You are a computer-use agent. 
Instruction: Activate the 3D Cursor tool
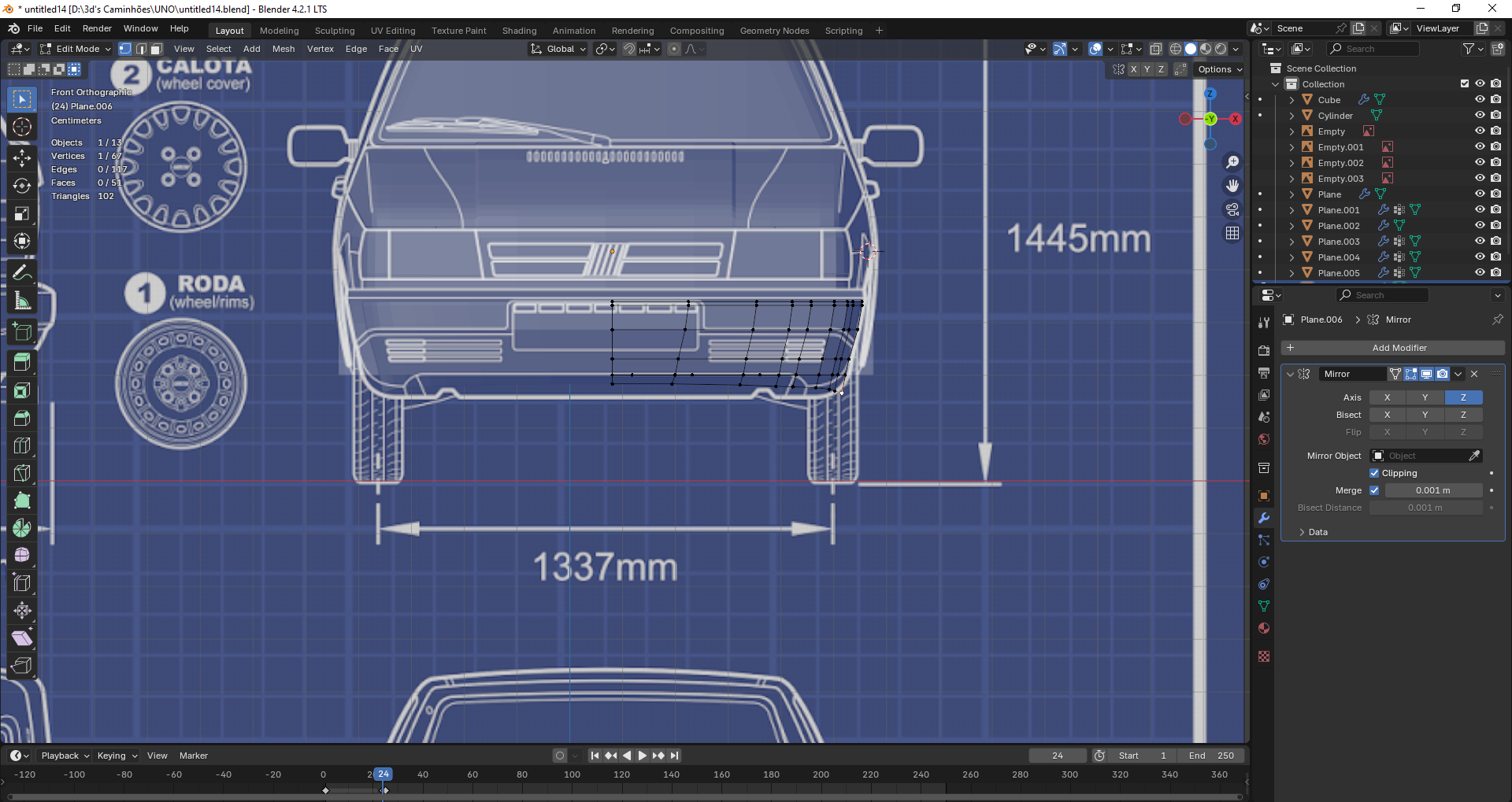22,128
